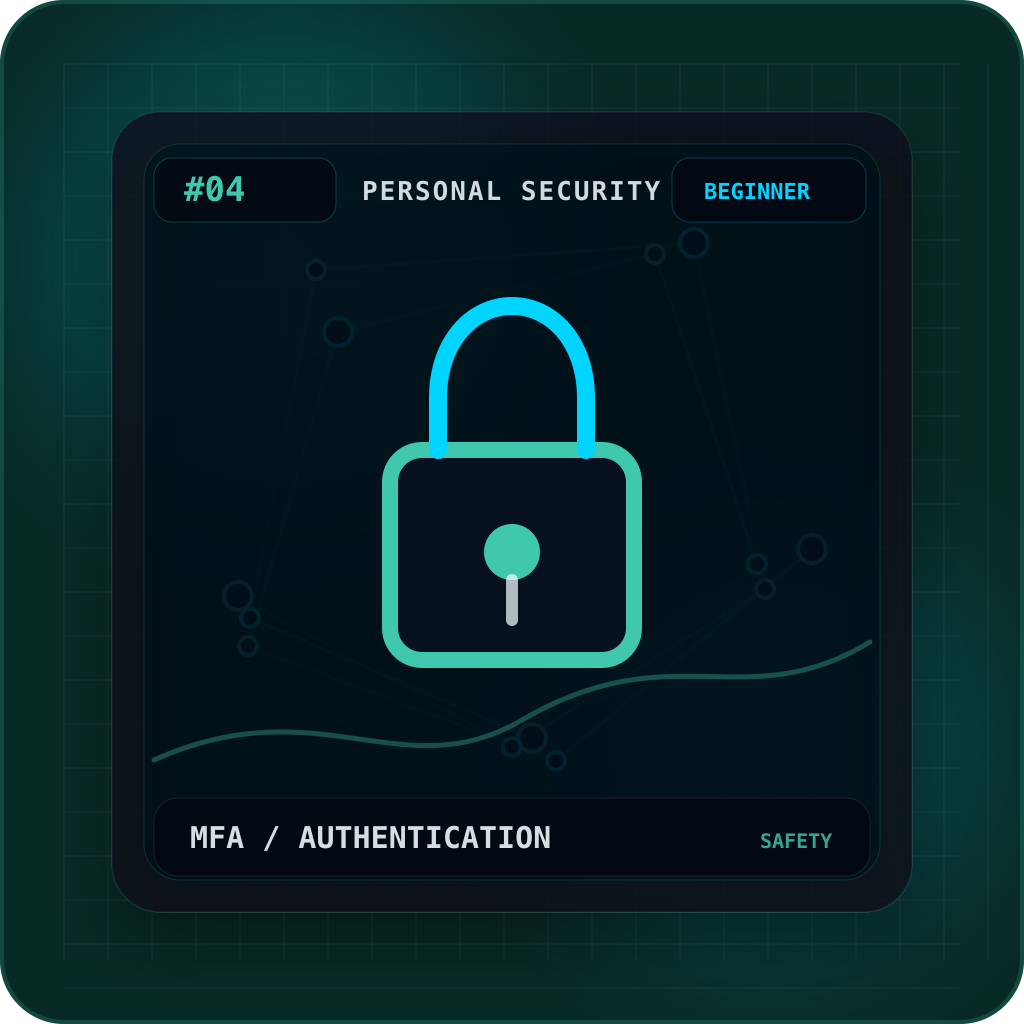
Task: Click the keyhole's grey vertical slot
Action: coord(512,600)
